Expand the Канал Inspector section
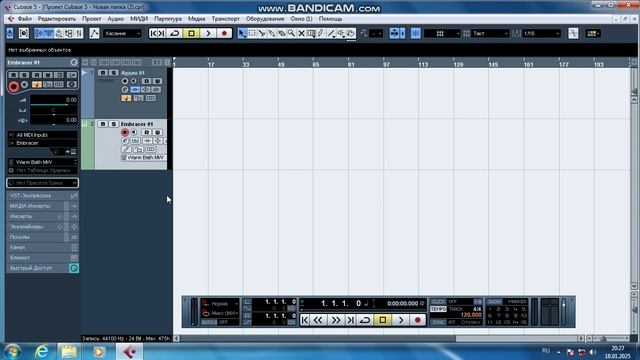The image size is (640, 360). pyautogui.click(x=42, y=247)
